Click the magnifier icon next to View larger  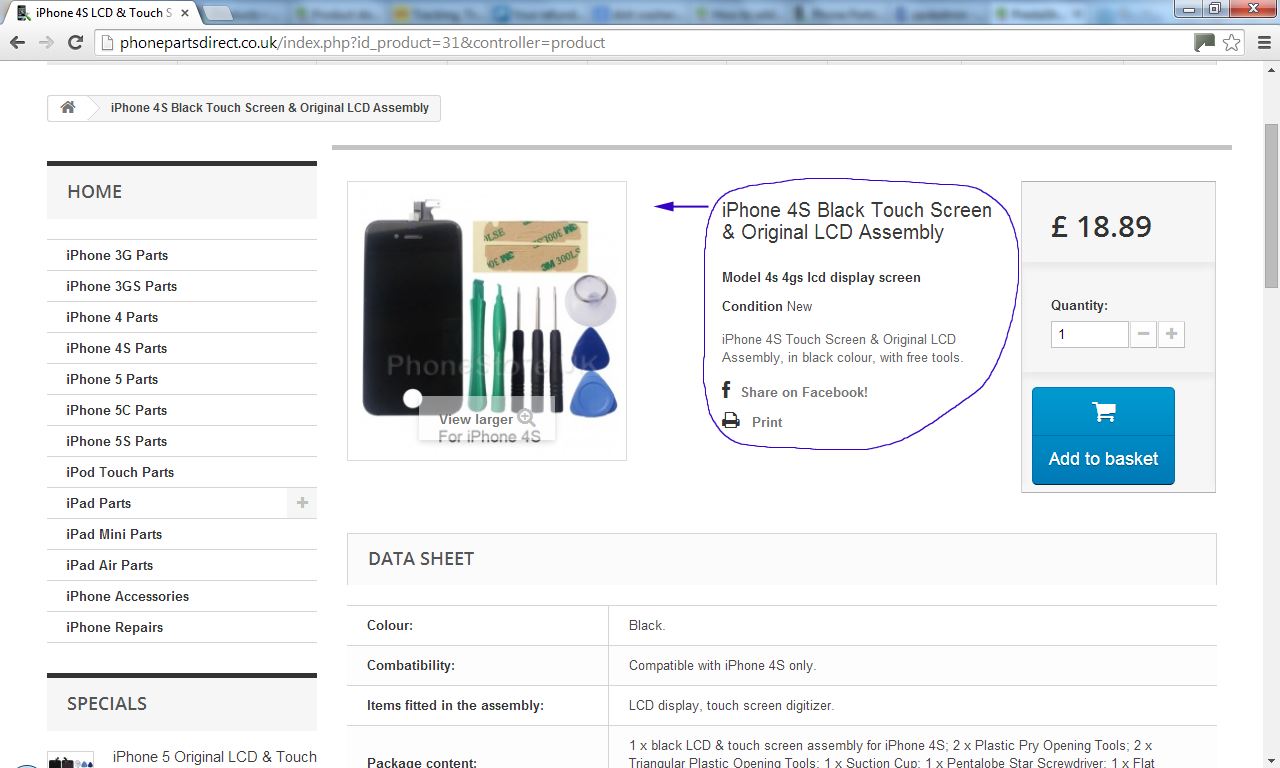point(526,420)
